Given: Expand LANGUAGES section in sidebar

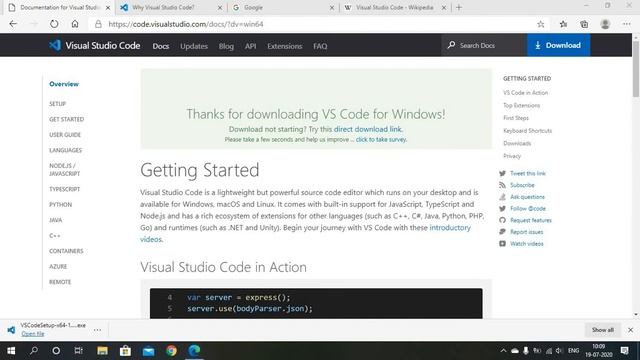Looking at the screenshot, I should tap(65, 150).
